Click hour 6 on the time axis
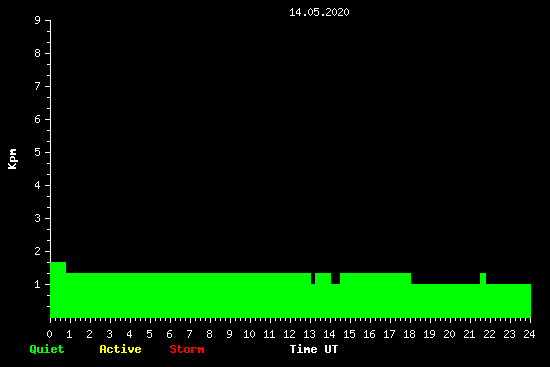Viewport: 550px width, 367px height. click(170, 334)
